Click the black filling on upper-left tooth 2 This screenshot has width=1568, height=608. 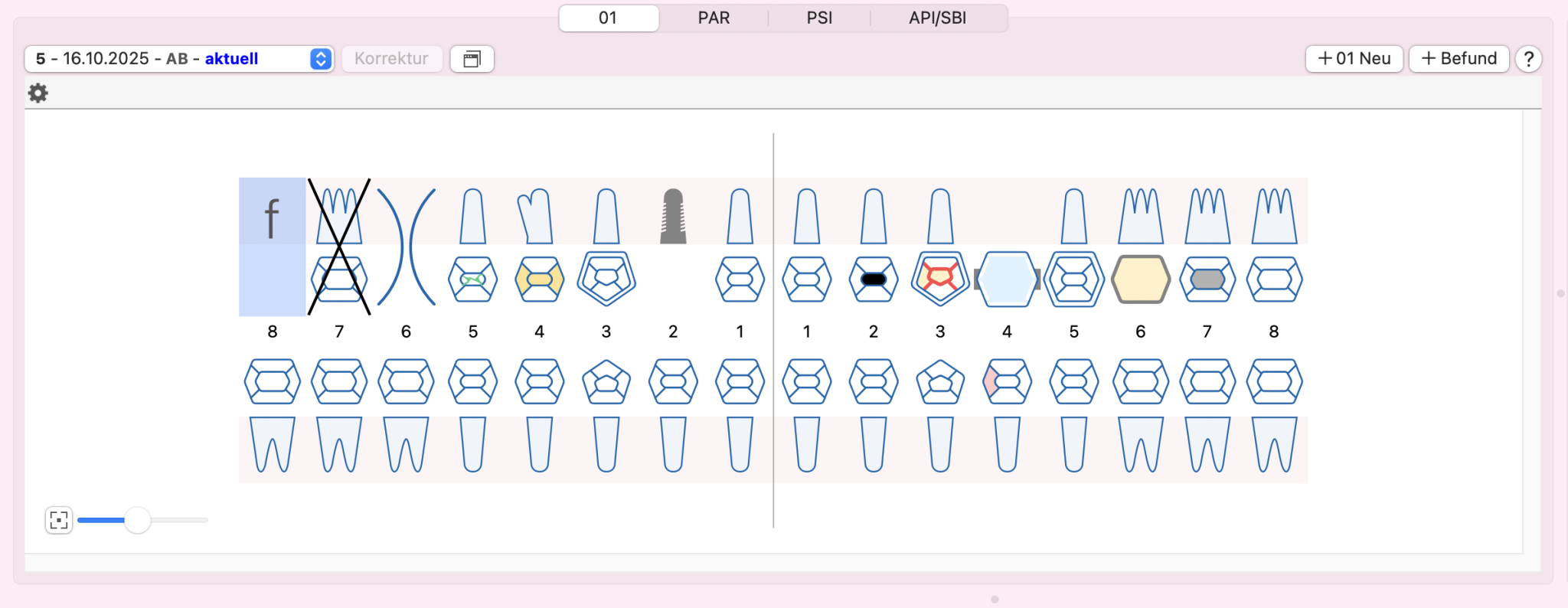(x=873, y=279)
